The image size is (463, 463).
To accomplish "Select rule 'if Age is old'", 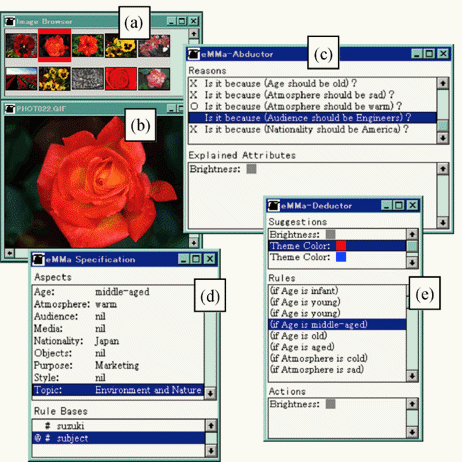I will pyautogui.click(x=337, y=336).
